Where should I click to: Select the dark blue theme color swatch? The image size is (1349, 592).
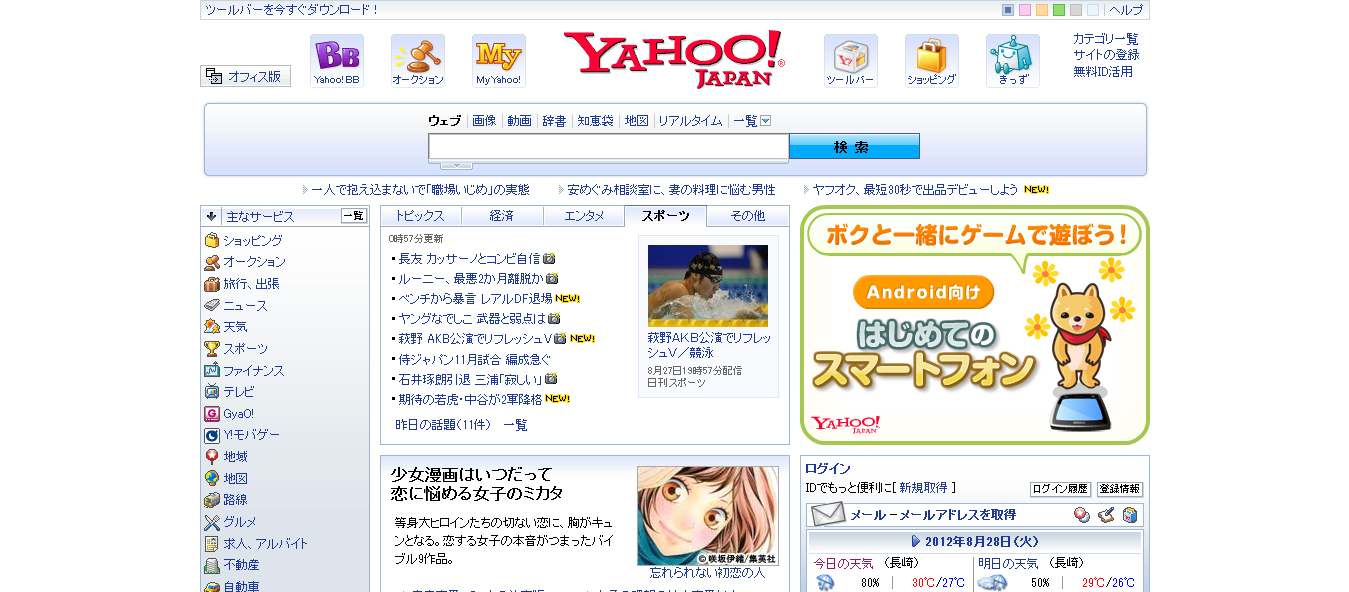pyautogui.click(x=1008, y=10)
